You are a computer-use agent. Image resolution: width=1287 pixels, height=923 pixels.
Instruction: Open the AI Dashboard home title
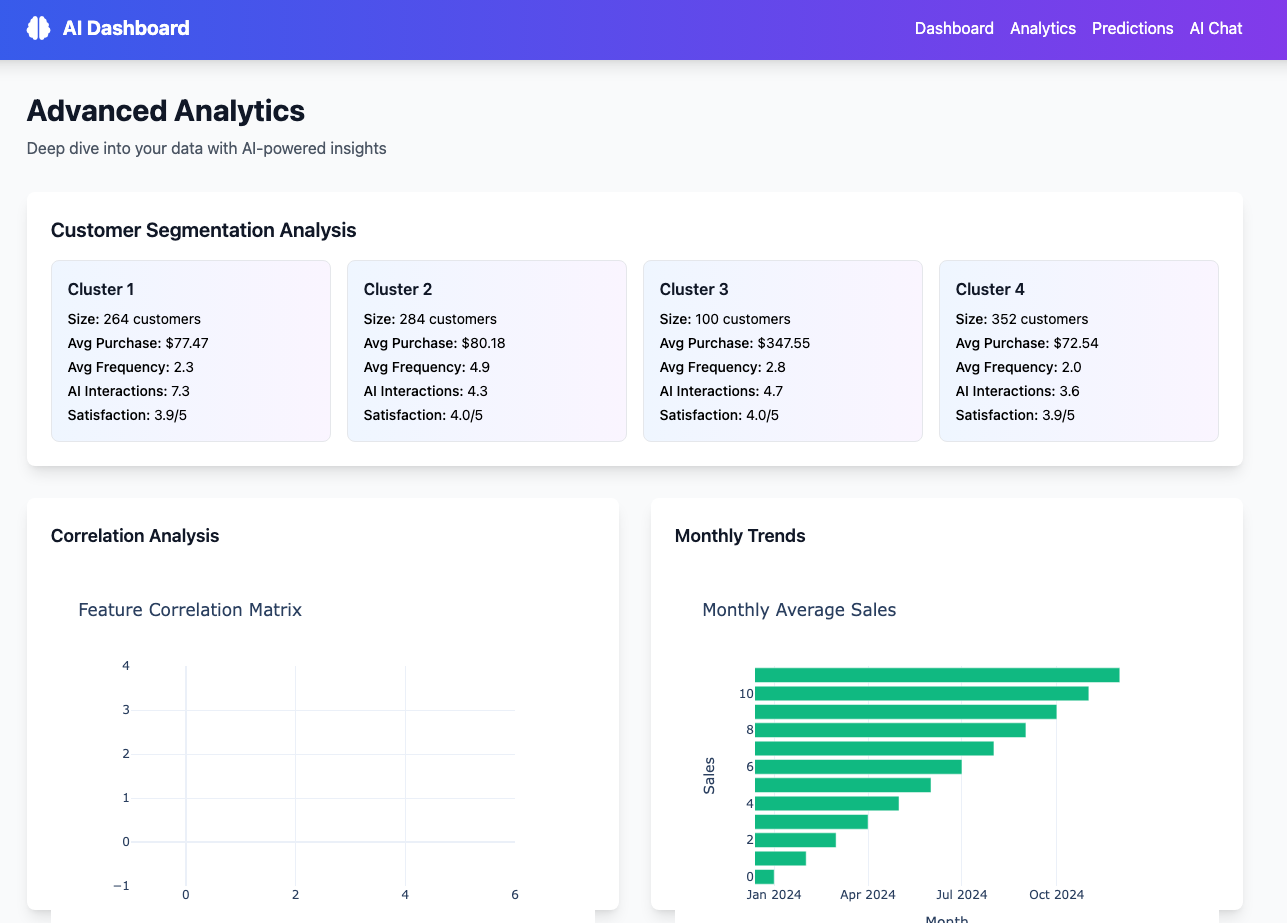(125, 28)
